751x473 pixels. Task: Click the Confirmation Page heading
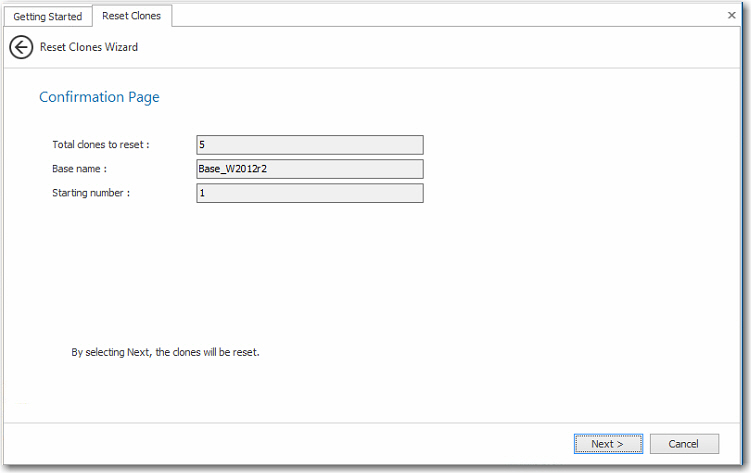click(99, 97)
